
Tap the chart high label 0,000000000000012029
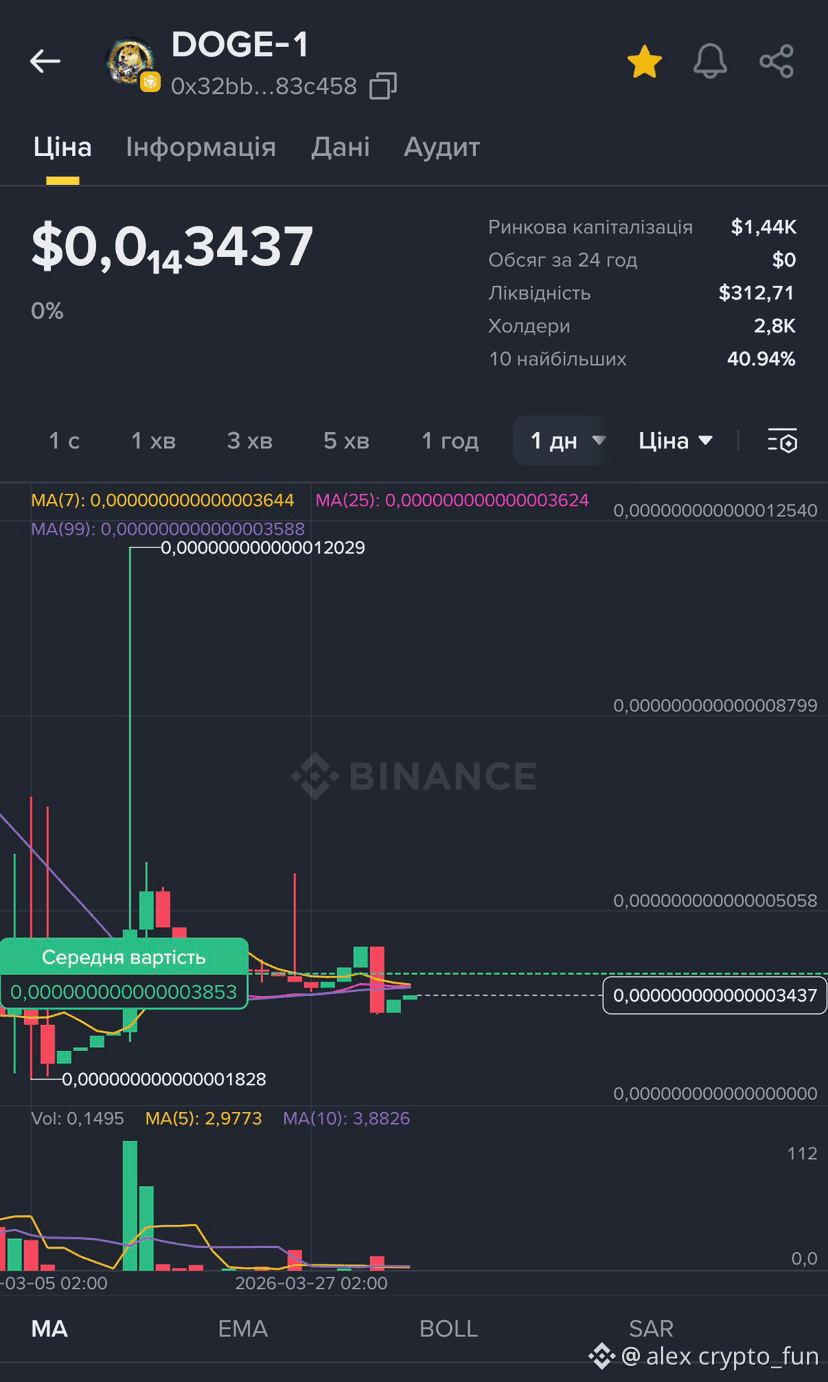pyautogui.click(x=263, y=548)
